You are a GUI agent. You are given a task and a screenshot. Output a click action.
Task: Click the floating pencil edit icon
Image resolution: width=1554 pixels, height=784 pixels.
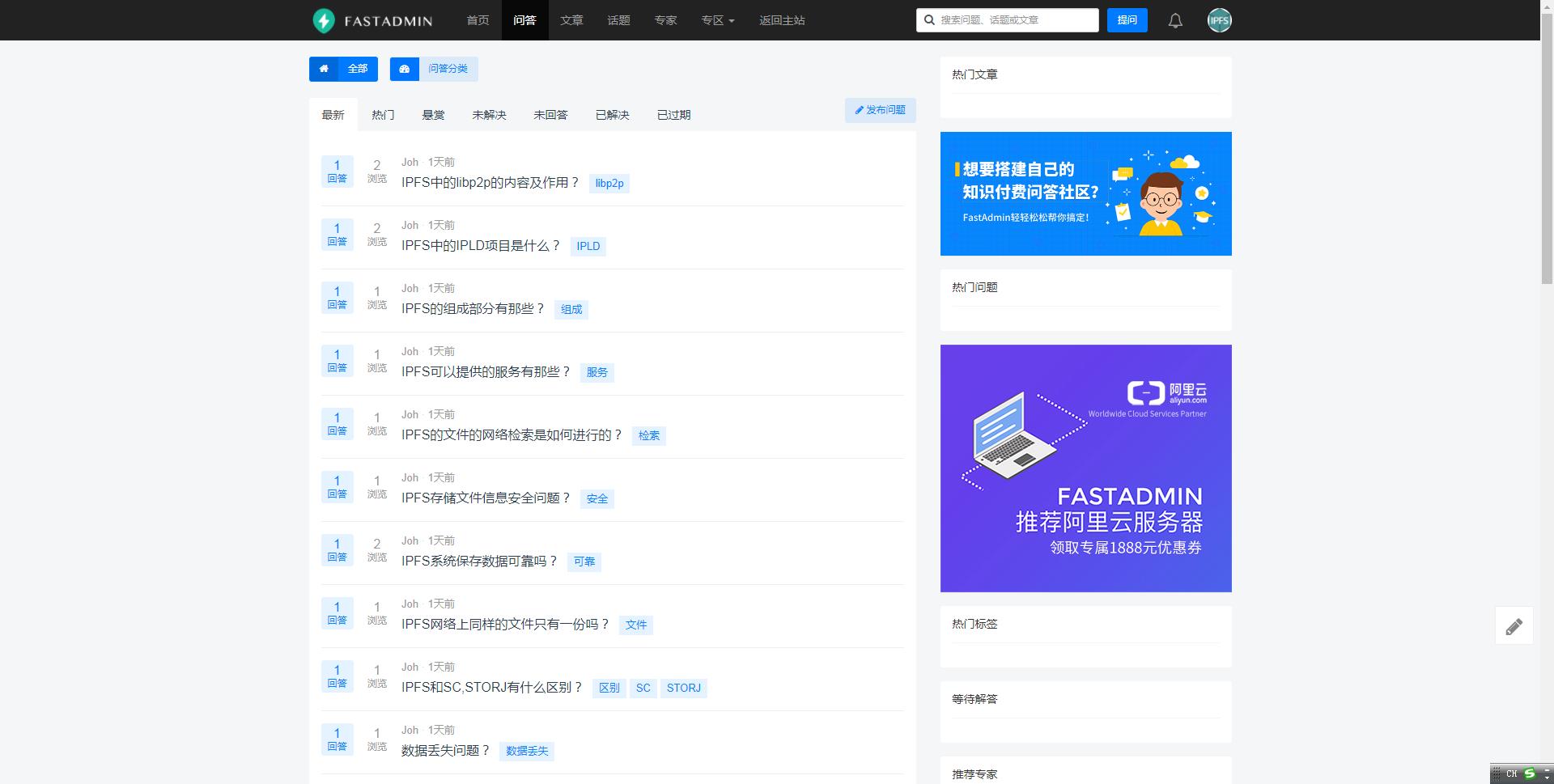1514,626
